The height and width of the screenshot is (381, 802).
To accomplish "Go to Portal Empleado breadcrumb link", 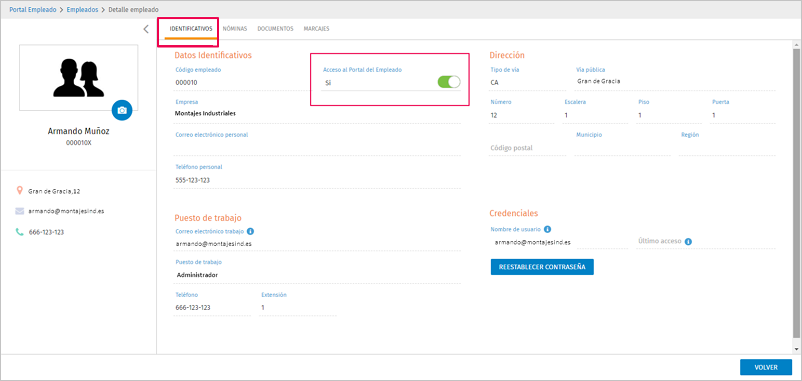I will click(33, 10).
